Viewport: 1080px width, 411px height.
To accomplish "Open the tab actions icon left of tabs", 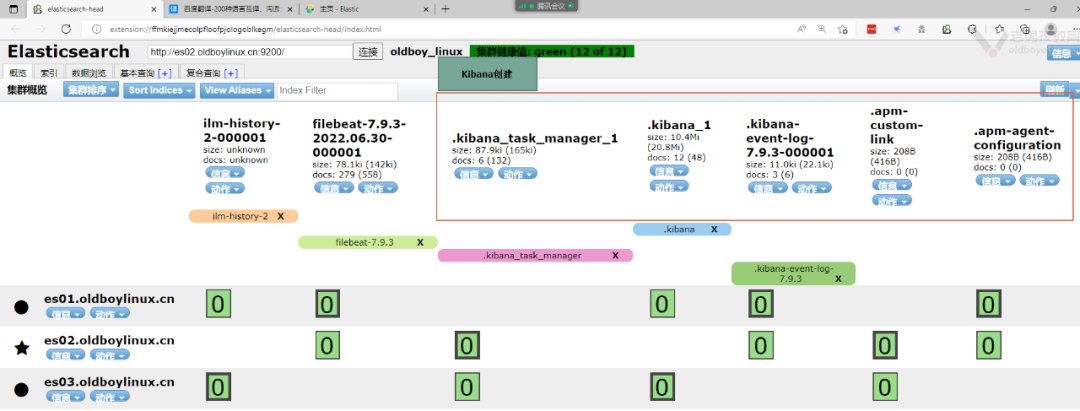I will [15, 9].
